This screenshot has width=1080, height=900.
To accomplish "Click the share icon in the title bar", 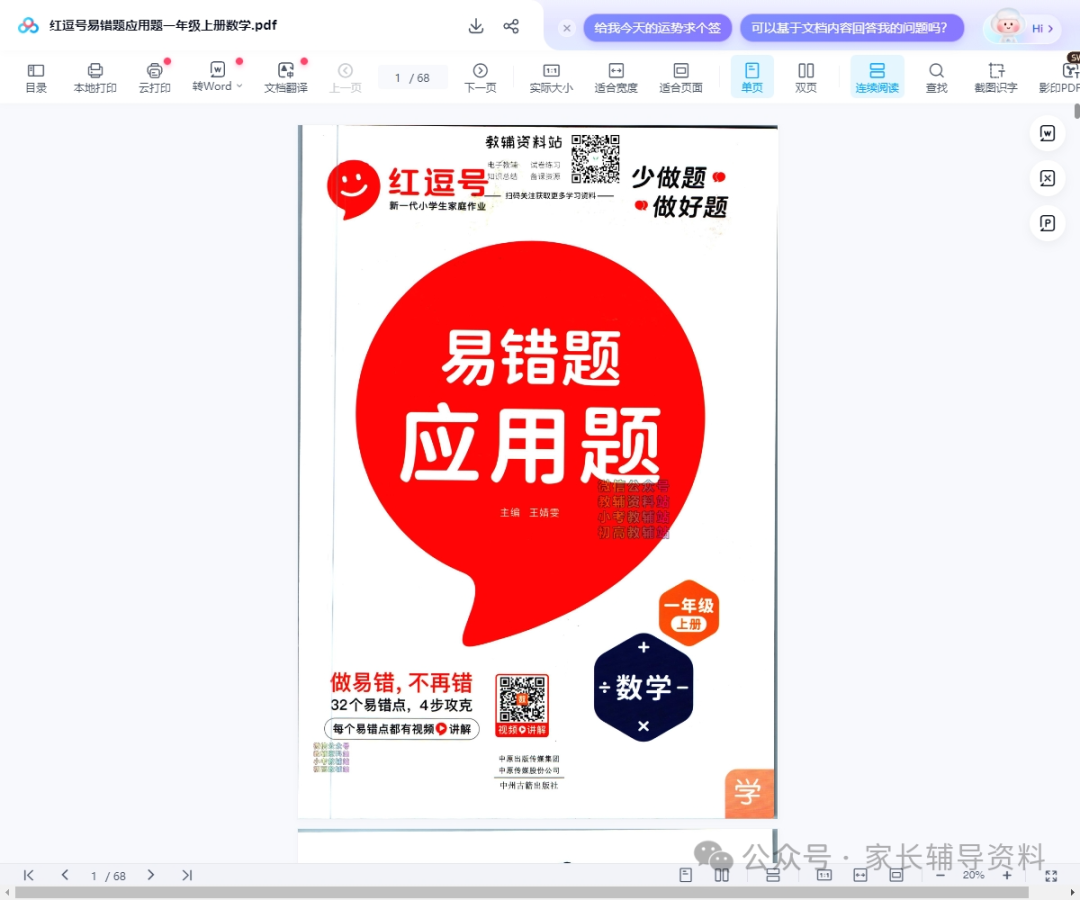I will point(511,26).
